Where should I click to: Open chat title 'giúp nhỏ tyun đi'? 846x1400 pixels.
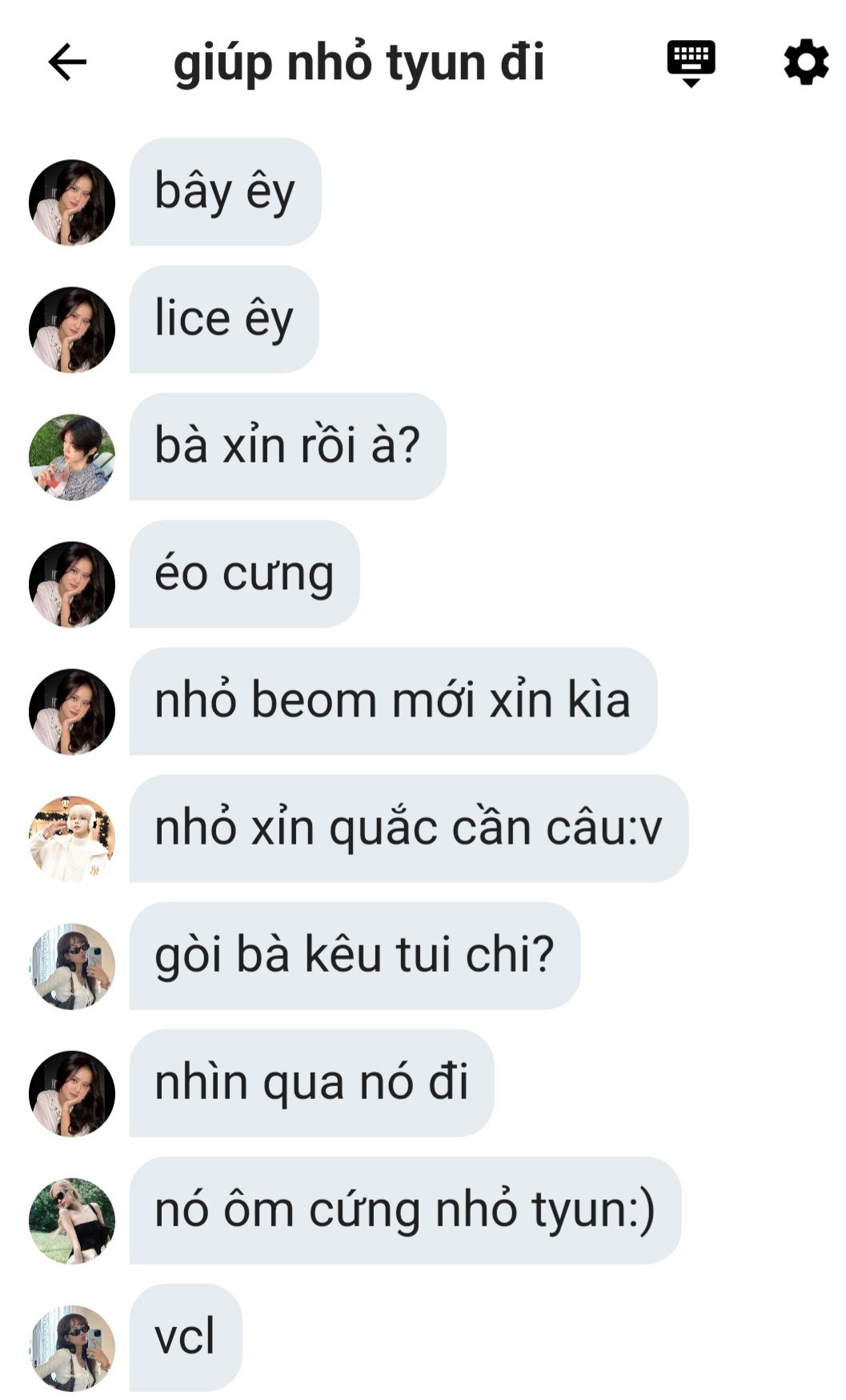pyautogui.click(x=359, y=62)
